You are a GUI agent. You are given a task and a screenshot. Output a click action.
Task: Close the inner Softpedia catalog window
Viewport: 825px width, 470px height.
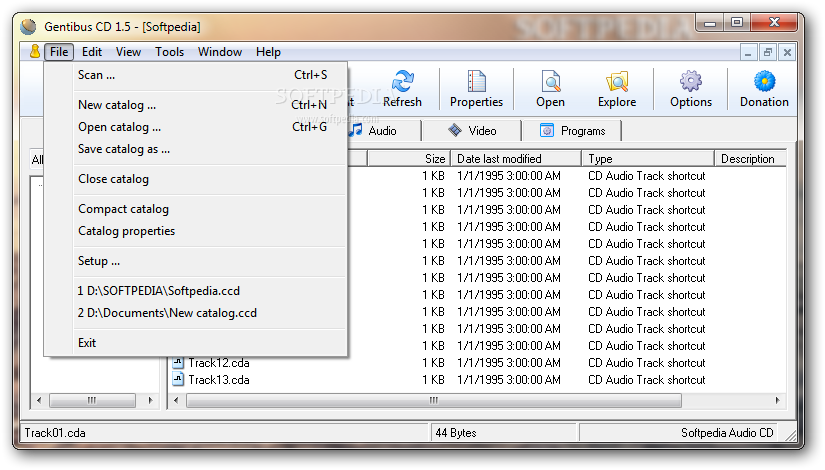pos(787,52)
